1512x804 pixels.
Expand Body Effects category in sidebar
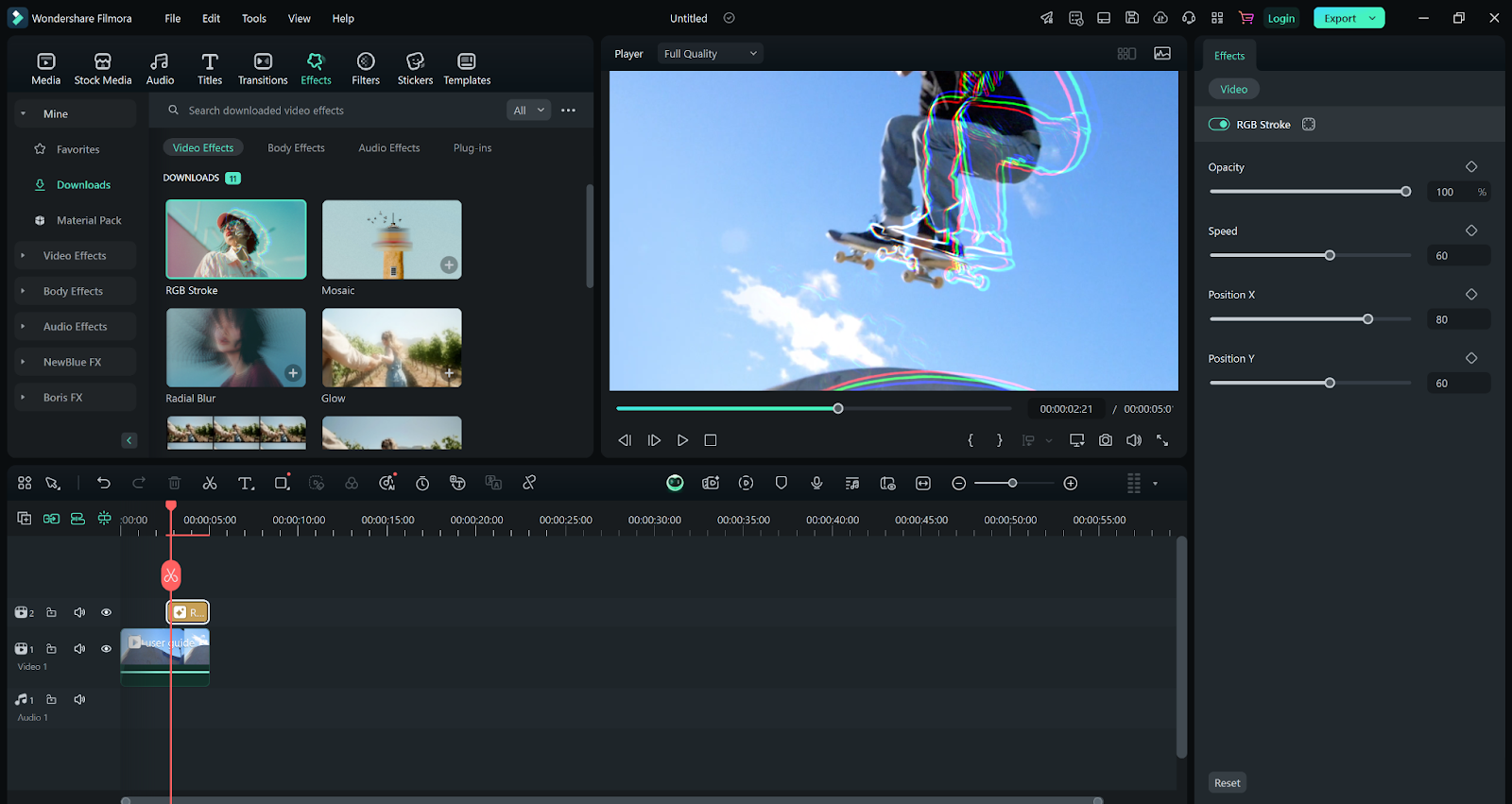coord(23,291)
